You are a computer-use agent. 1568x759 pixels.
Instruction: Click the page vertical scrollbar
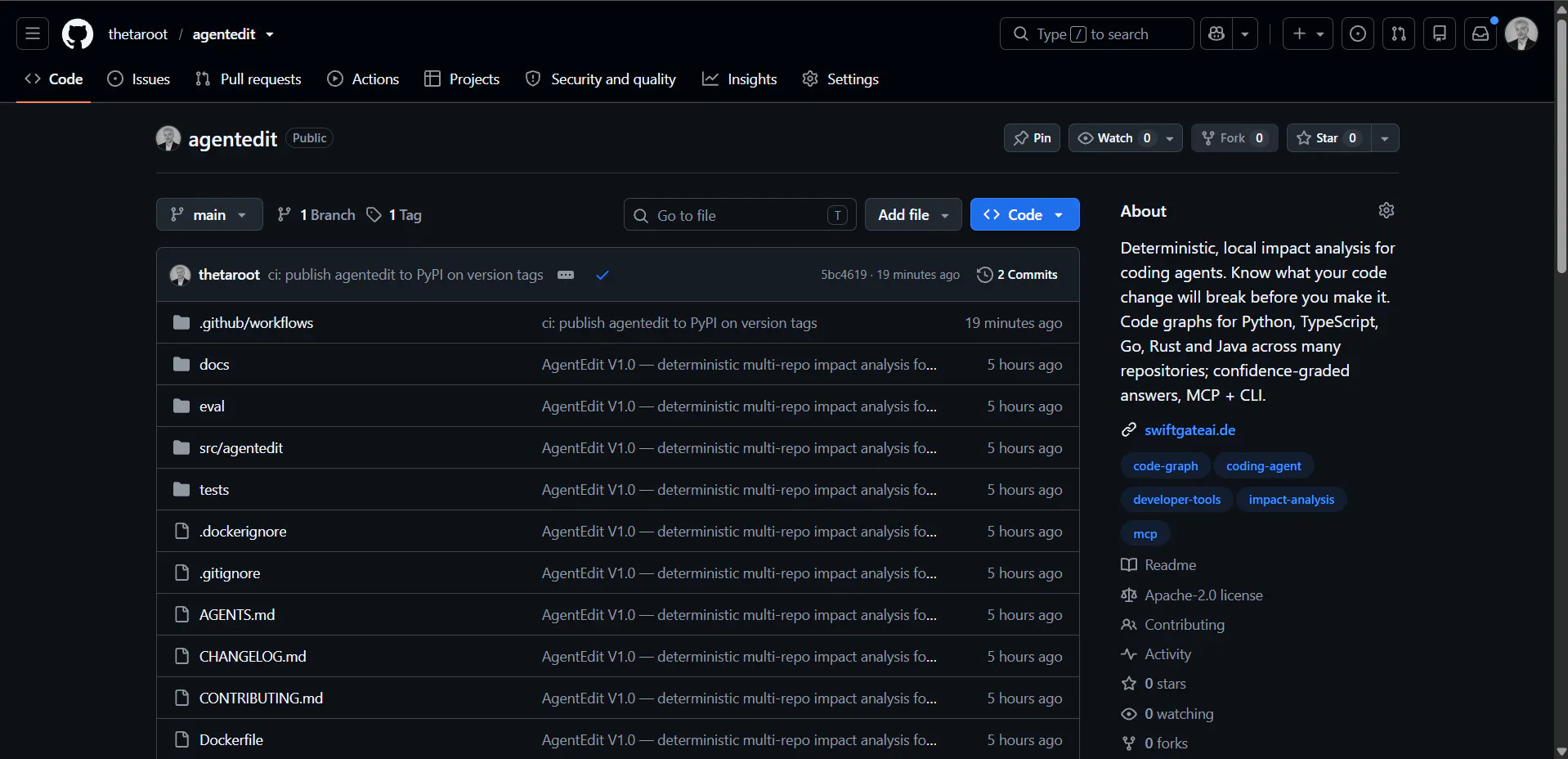click(x=1561, y=147)
